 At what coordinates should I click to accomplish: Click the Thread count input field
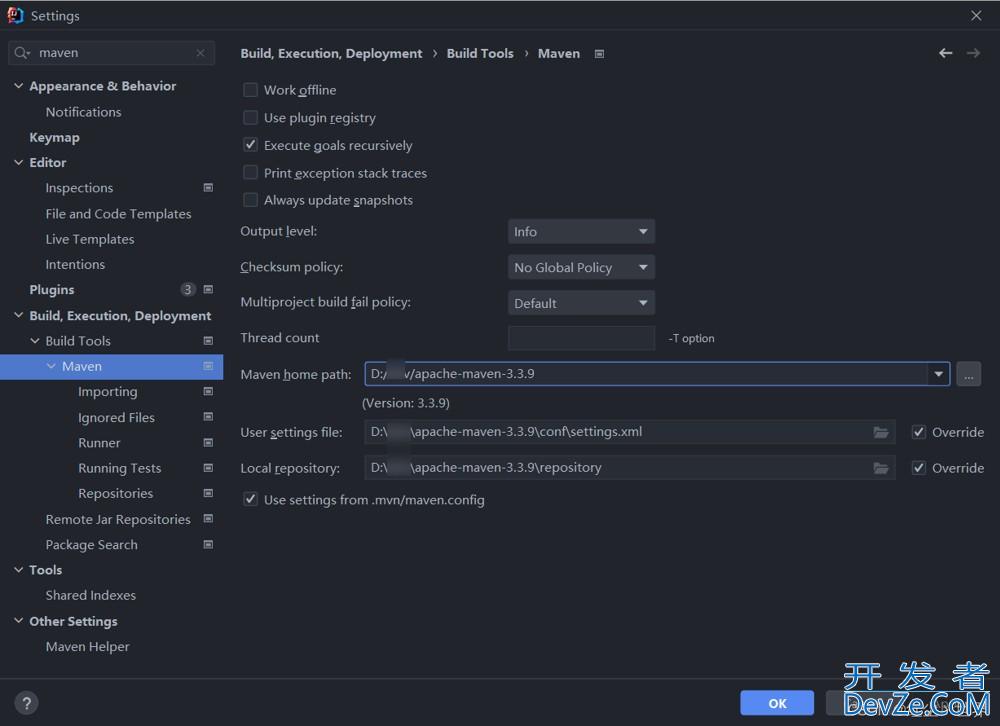581,338
